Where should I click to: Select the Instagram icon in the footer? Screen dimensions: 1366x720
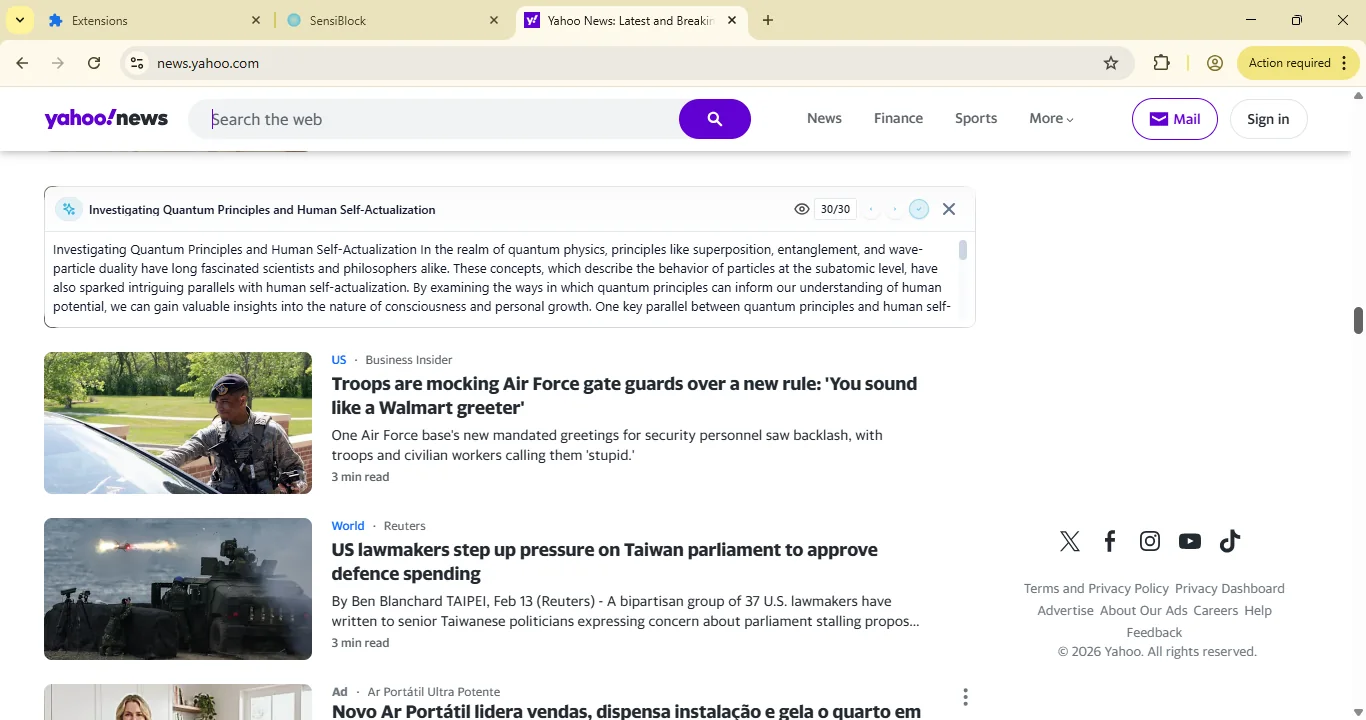(1149, 541)
